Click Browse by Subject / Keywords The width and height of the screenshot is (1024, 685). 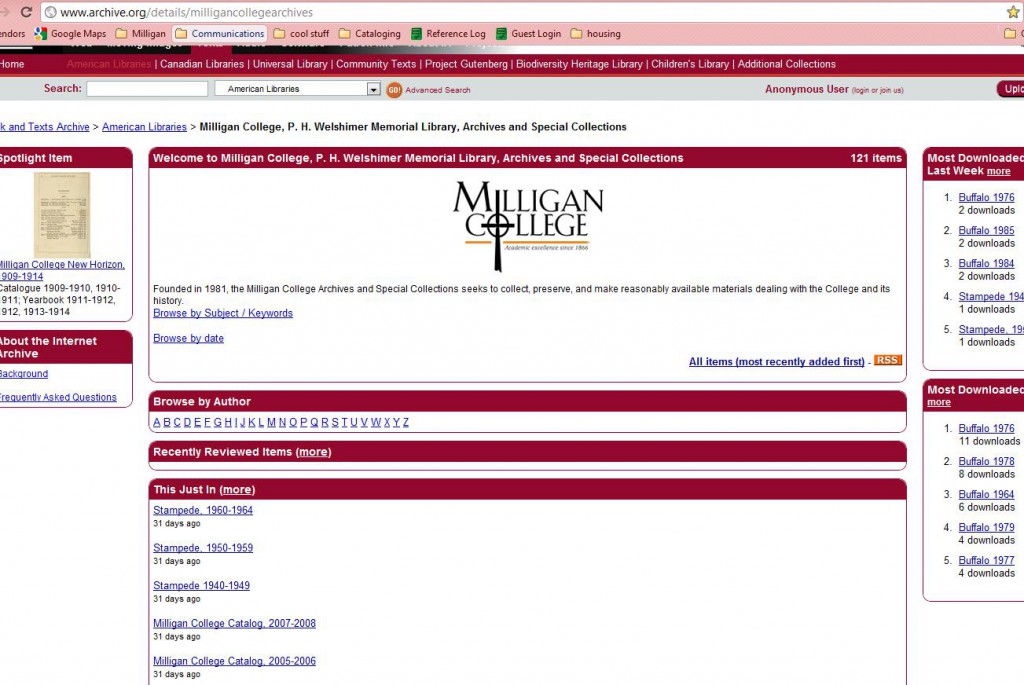click(x=222, y=313)
